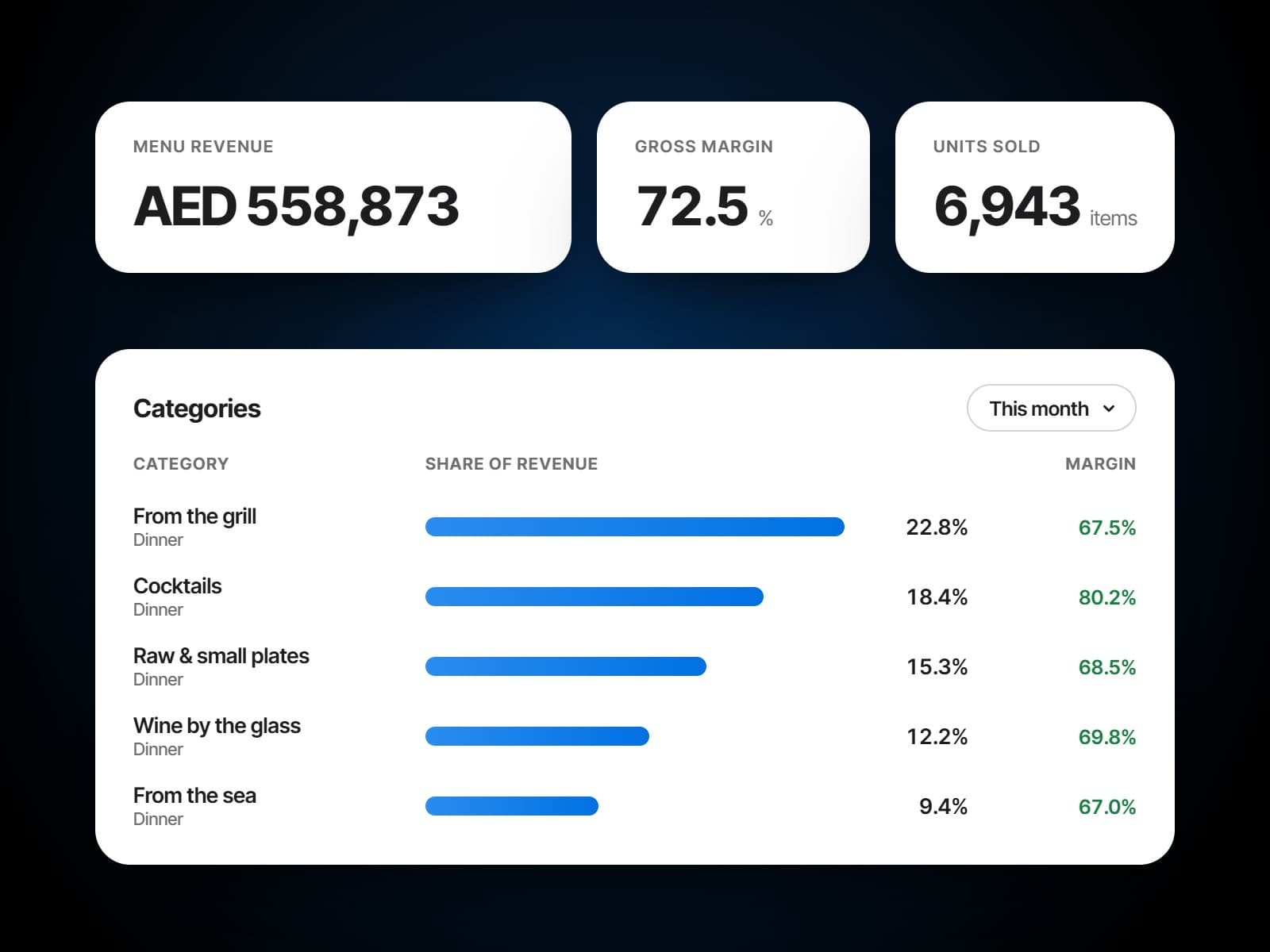
Task: Open the This month period dropdown
Action: pos(1051,408)
